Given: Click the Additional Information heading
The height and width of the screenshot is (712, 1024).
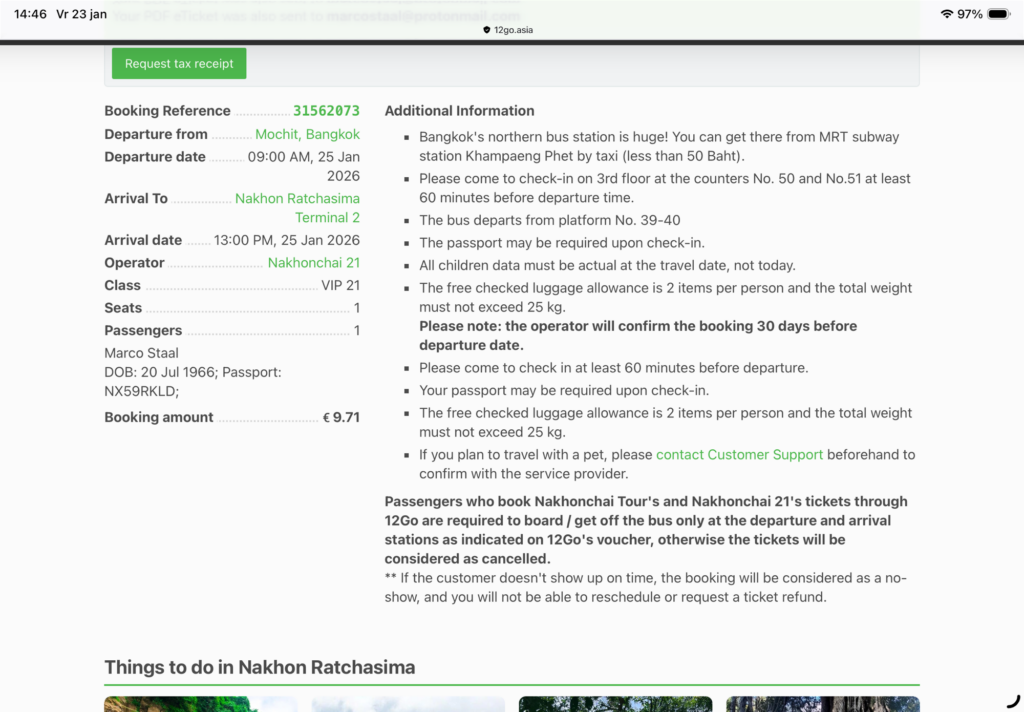Looking at the screenshot, I should coord(459,111).
